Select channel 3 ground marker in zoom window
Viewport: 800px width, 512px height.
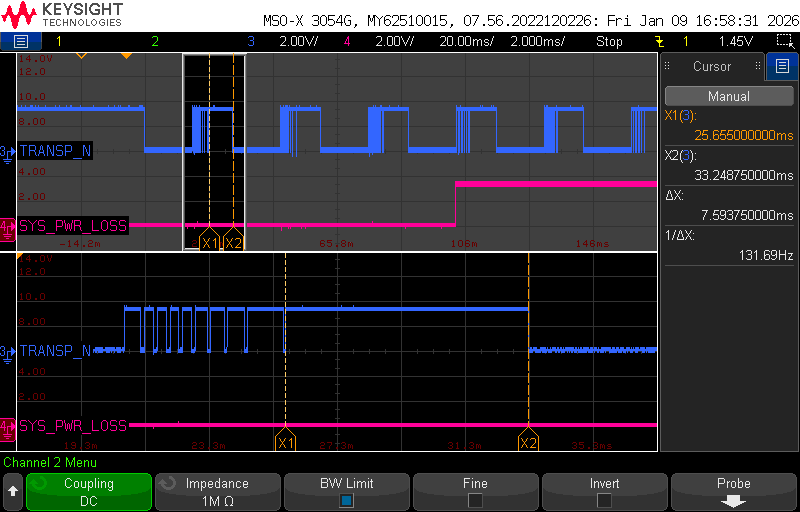(x=7, y=352)
